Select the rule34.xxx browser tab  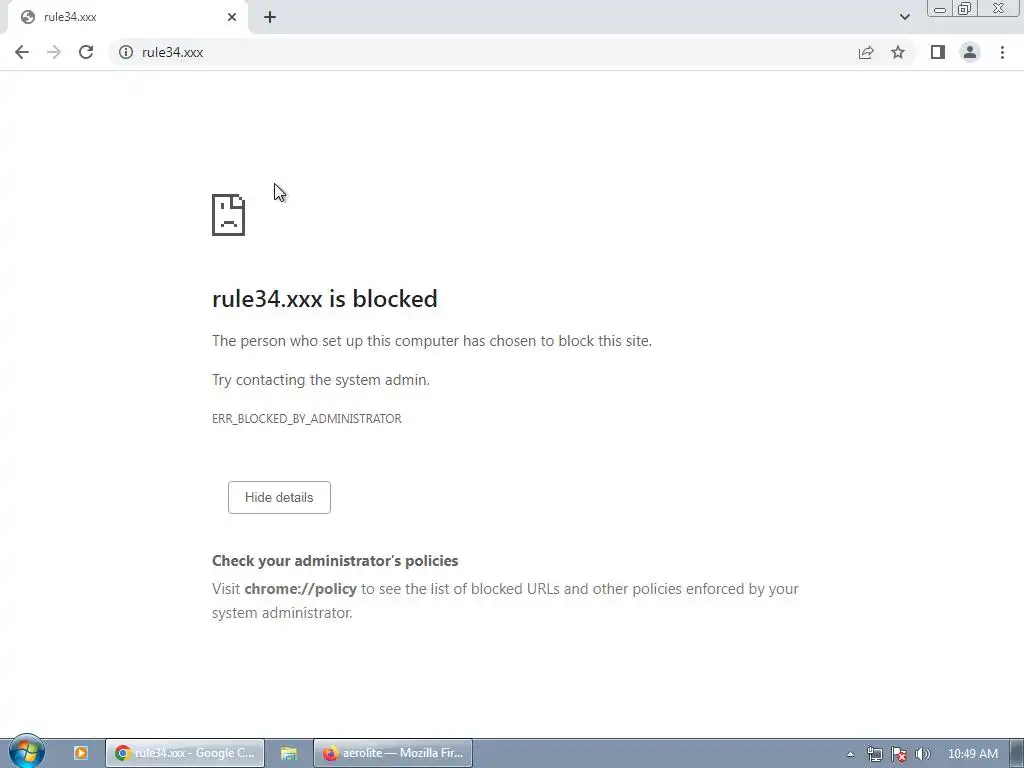[x=127, y=17]
